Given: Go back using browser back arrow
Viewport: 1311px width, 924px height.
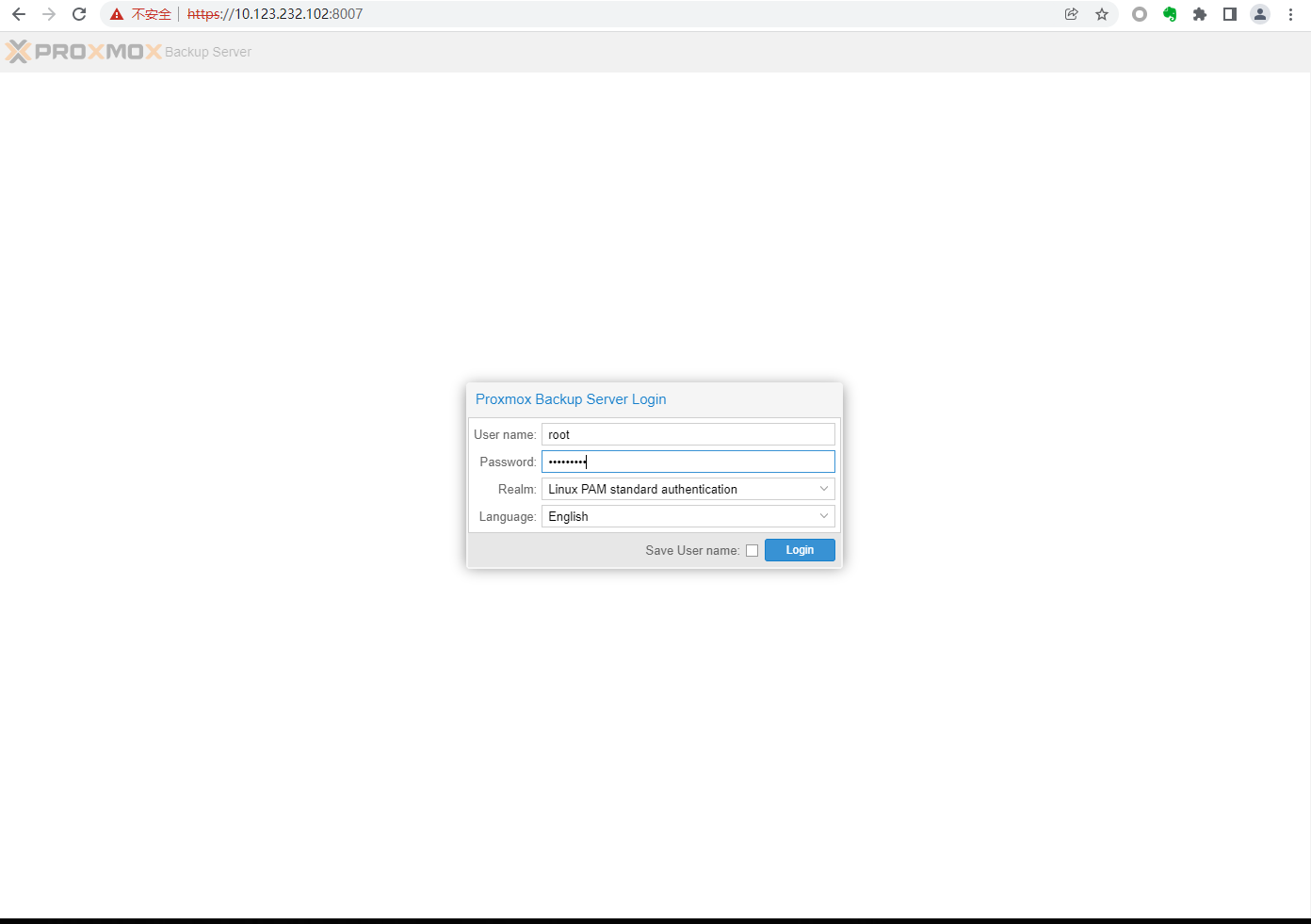Looking at the screenshot, I should point(19,14).
